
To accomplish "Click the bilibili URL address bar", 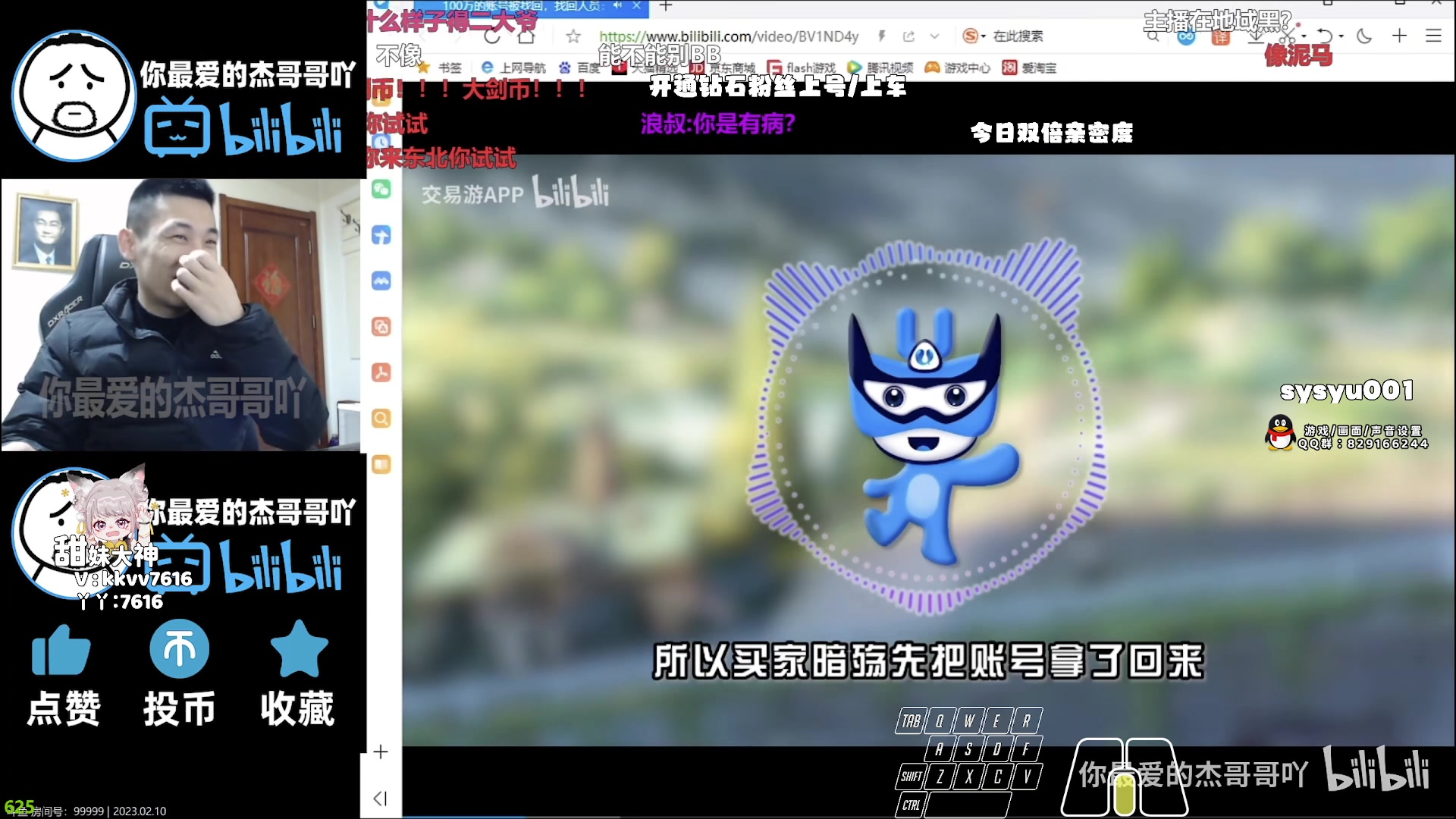I will pyautogui.click(x=729, y=36).
